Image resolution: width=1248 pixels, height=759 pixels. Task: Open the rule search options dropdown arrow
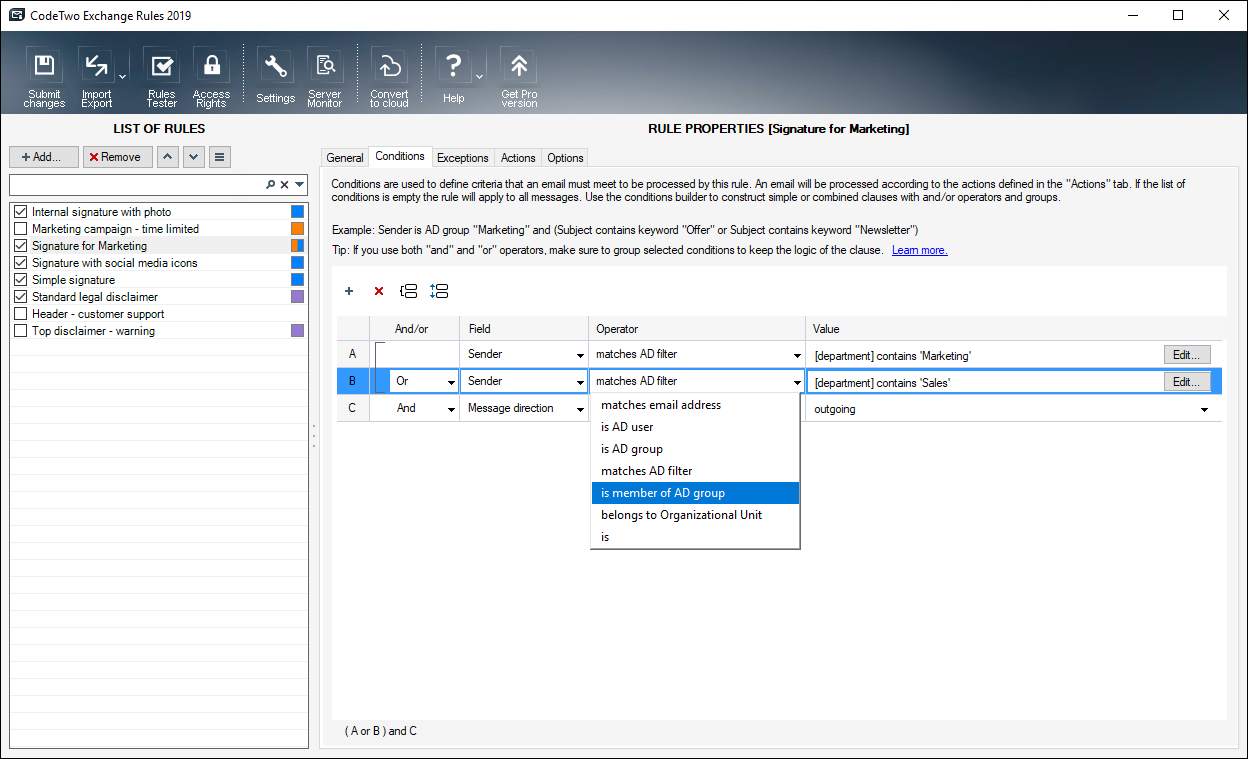pyautogui.click(x=299, y=185)
